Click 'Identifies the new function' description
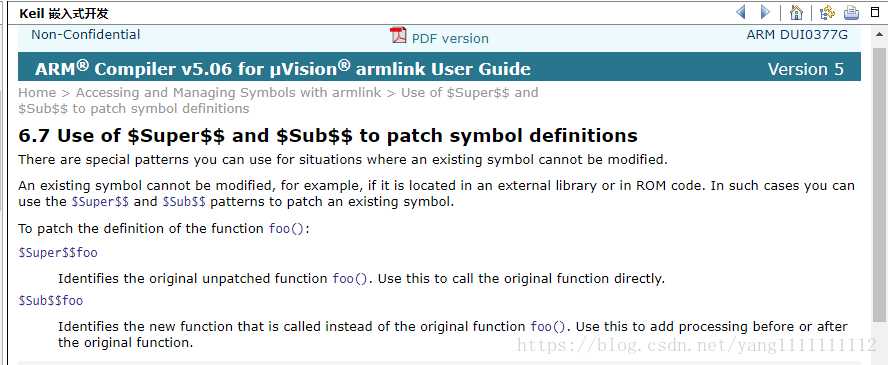Screen dimensions: 888x365 pyautogui.click(x=452, y=334)
